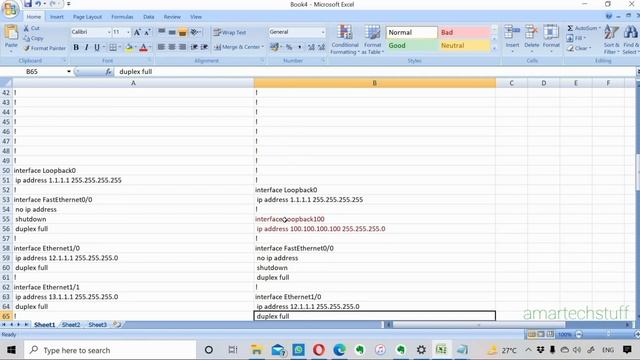
Task: Toggle Italic formatting
Action: point(86,47)
